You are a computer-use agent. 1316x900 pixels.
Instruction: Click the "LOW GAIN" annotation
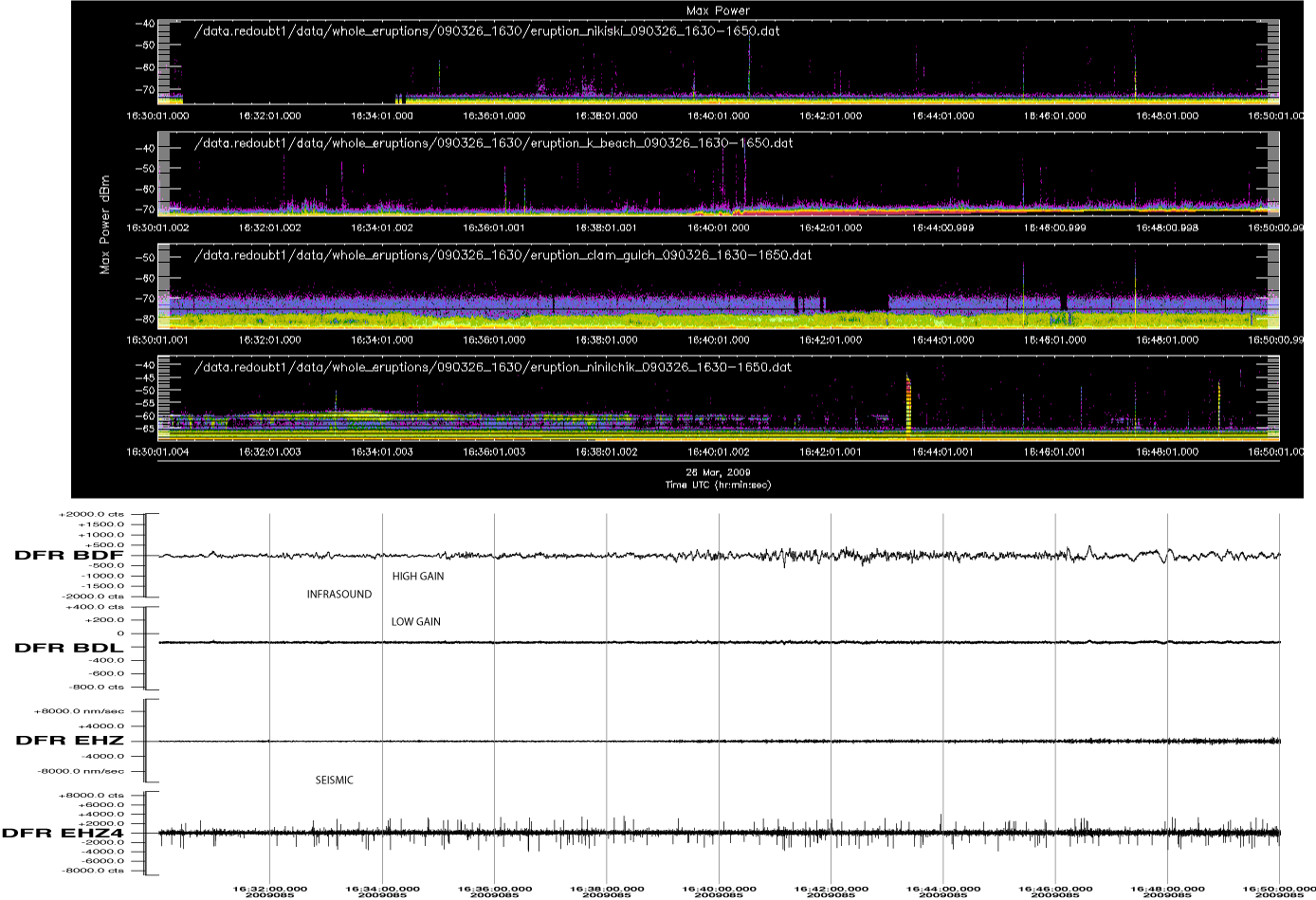click(x=416, y=622)
